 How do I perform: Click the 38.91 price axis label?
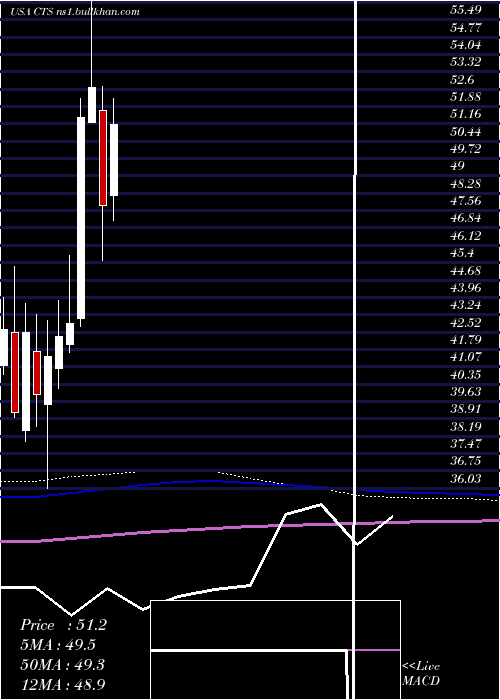pos(465,409)
